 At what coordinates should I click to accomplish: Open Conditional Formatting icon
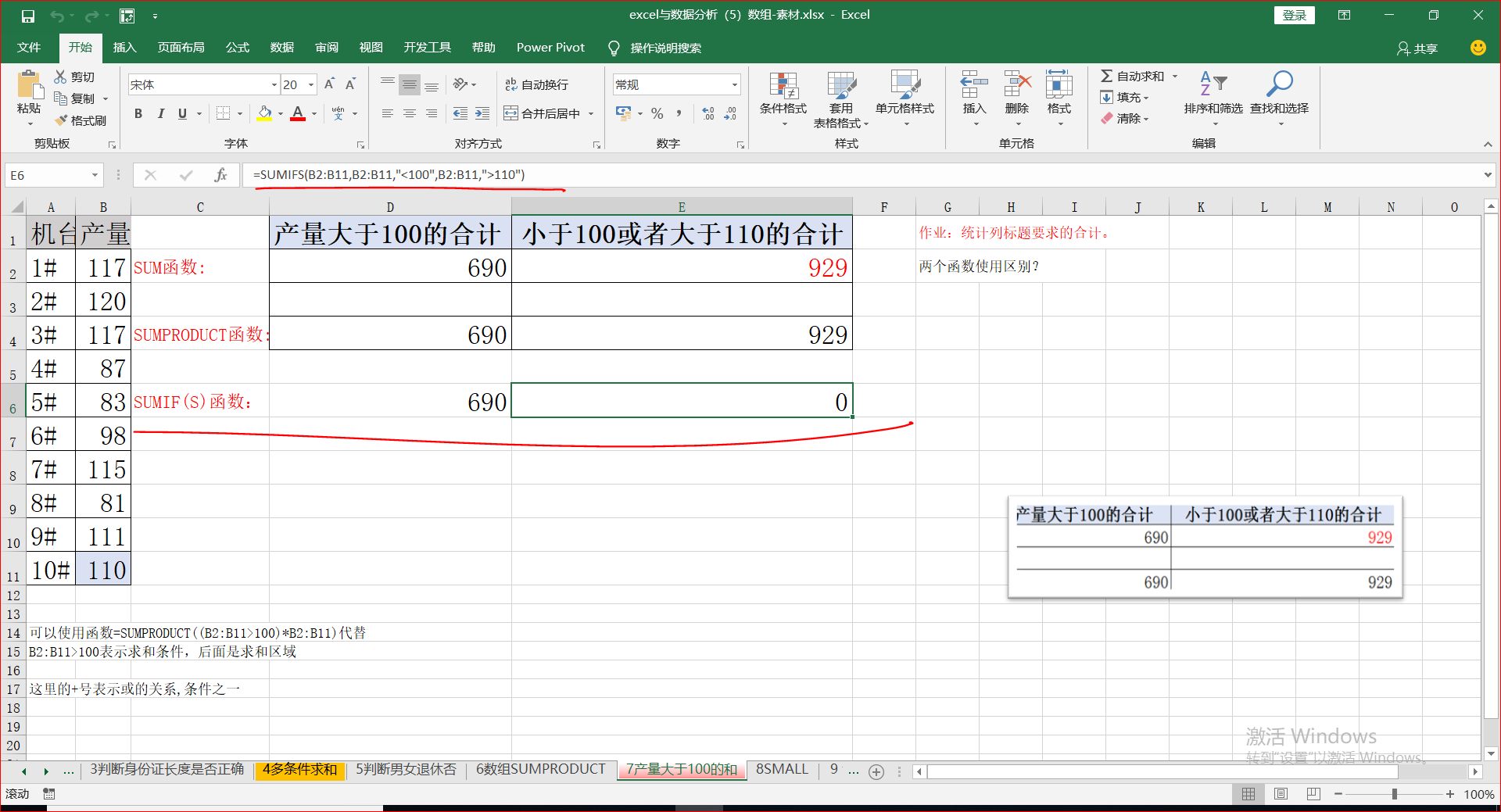783,85
